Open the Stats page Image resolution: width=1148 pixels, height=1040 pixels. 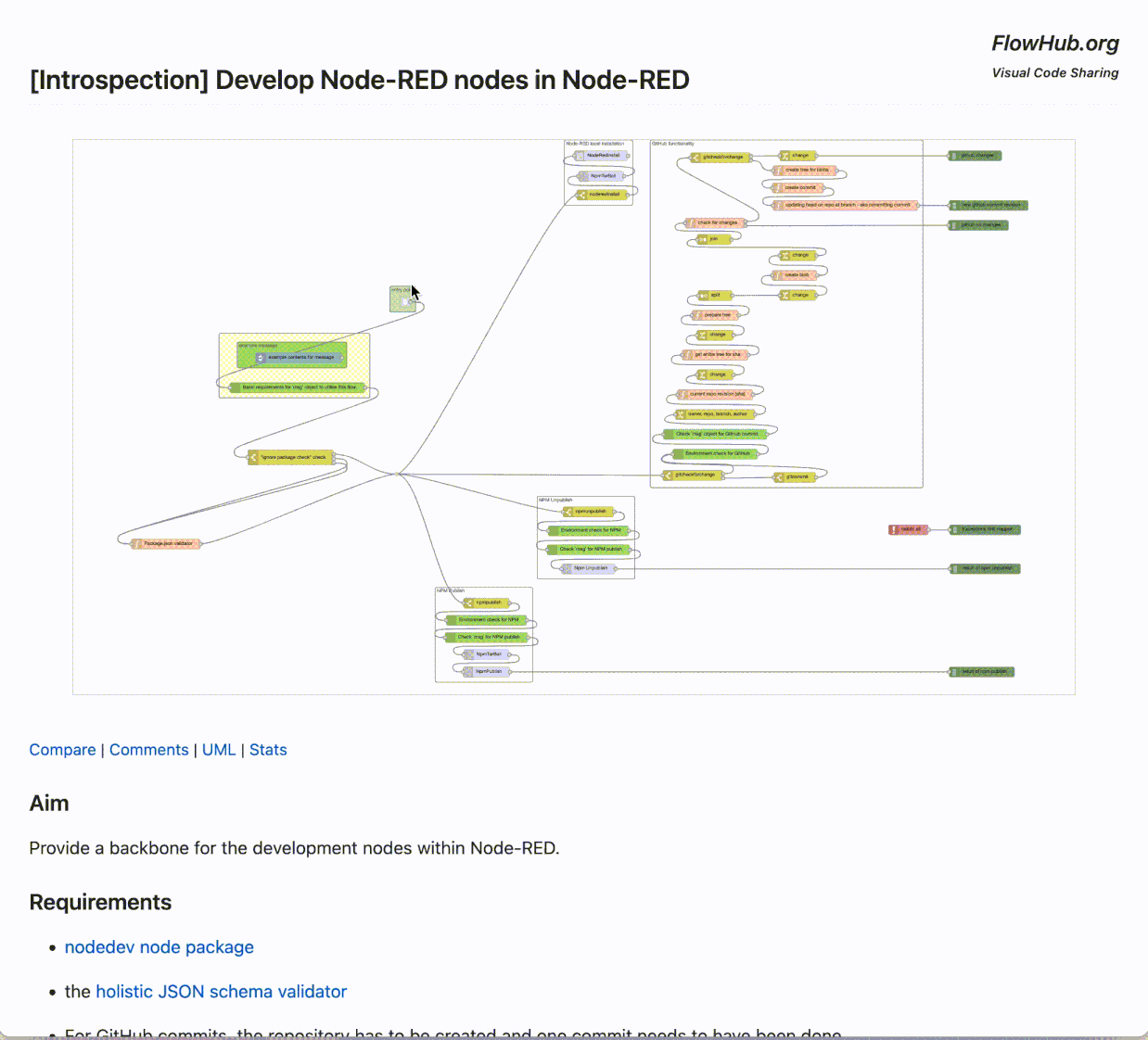coord(268,749)
